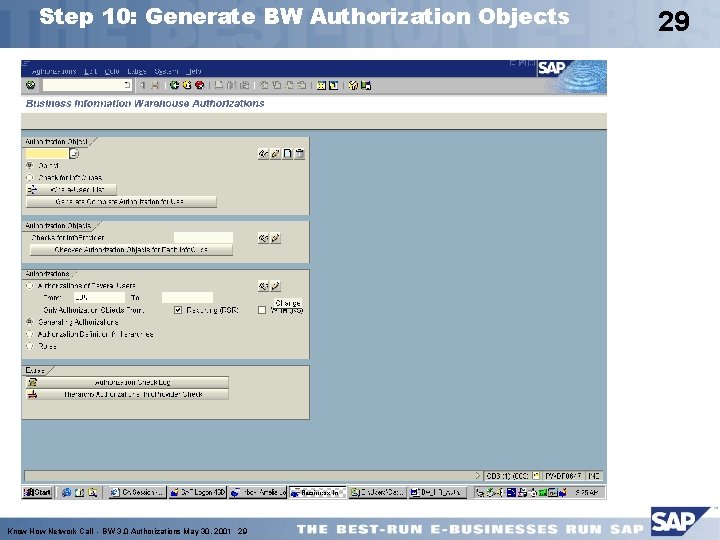
Task: Select Check for InfoCubes radio button
Action: pyautogui.click(x=30, y=177)
